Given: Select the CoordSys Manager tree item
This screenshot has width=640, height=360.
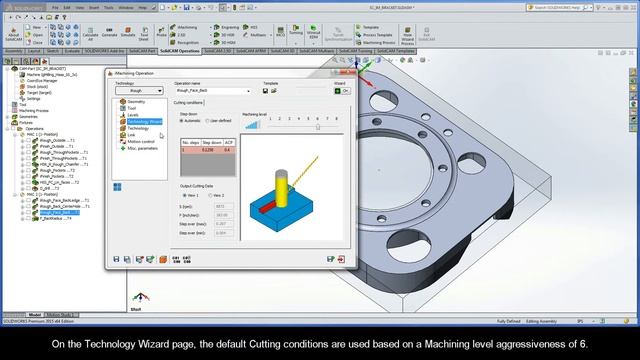Looking at the screenshot, I should point(42,80).
